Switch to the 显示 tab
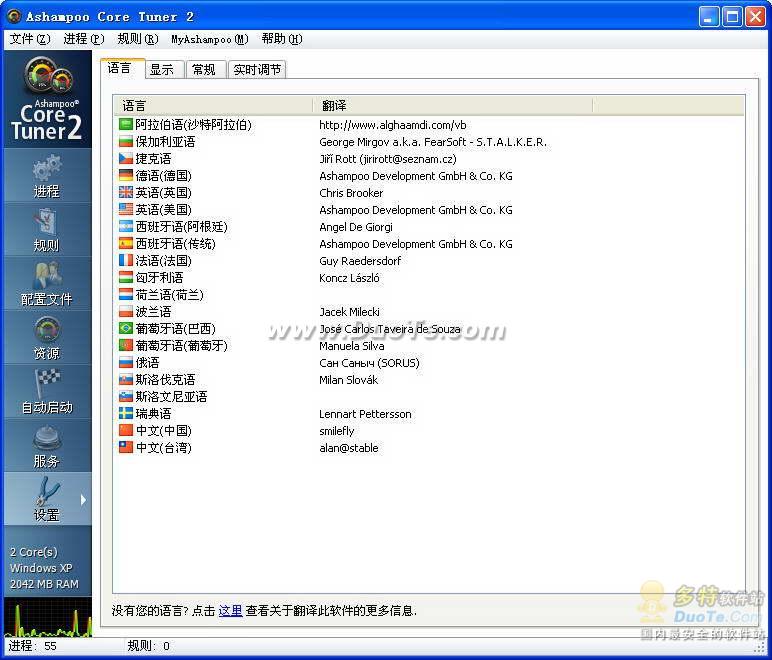772x660 pixels. click(x=161, y=70)
